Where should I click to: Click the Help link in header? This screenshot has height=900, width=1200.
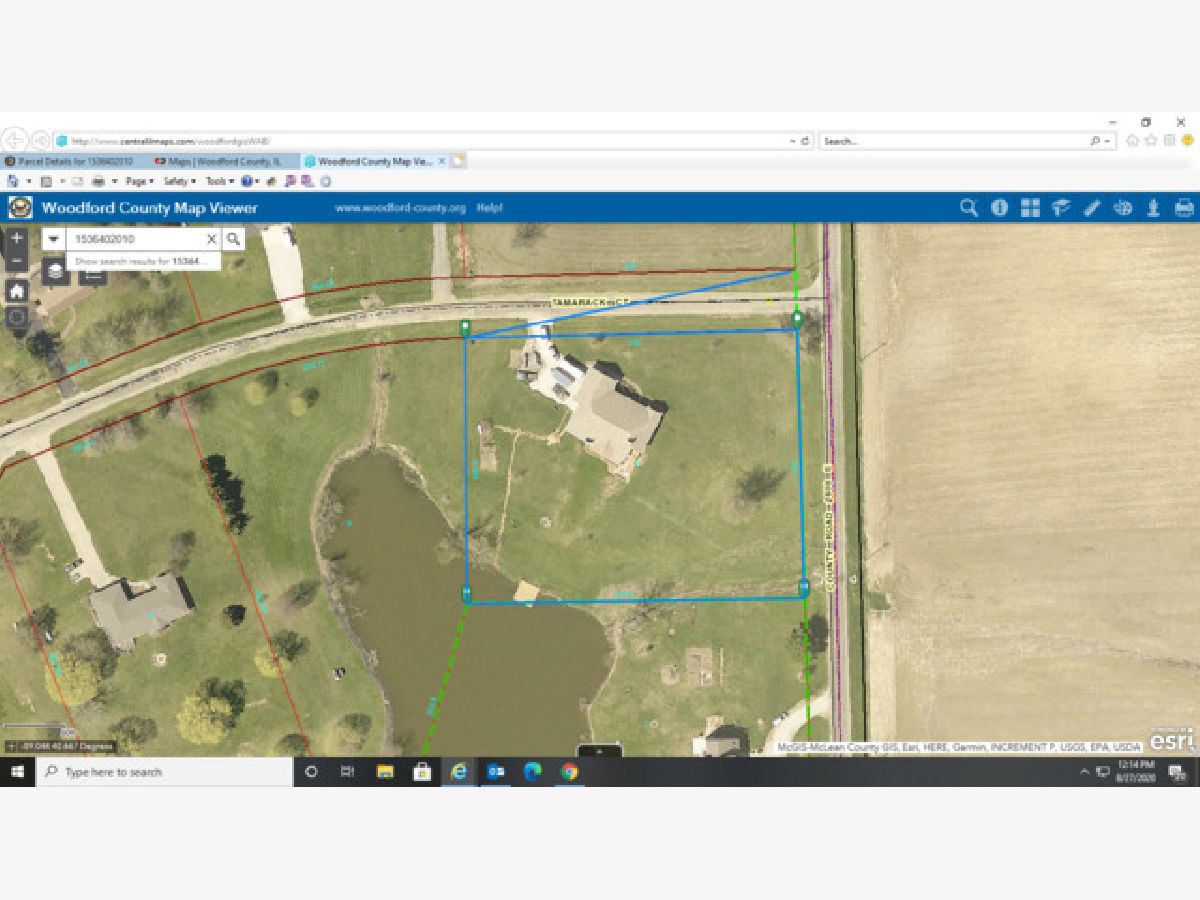tap(489, 208)
